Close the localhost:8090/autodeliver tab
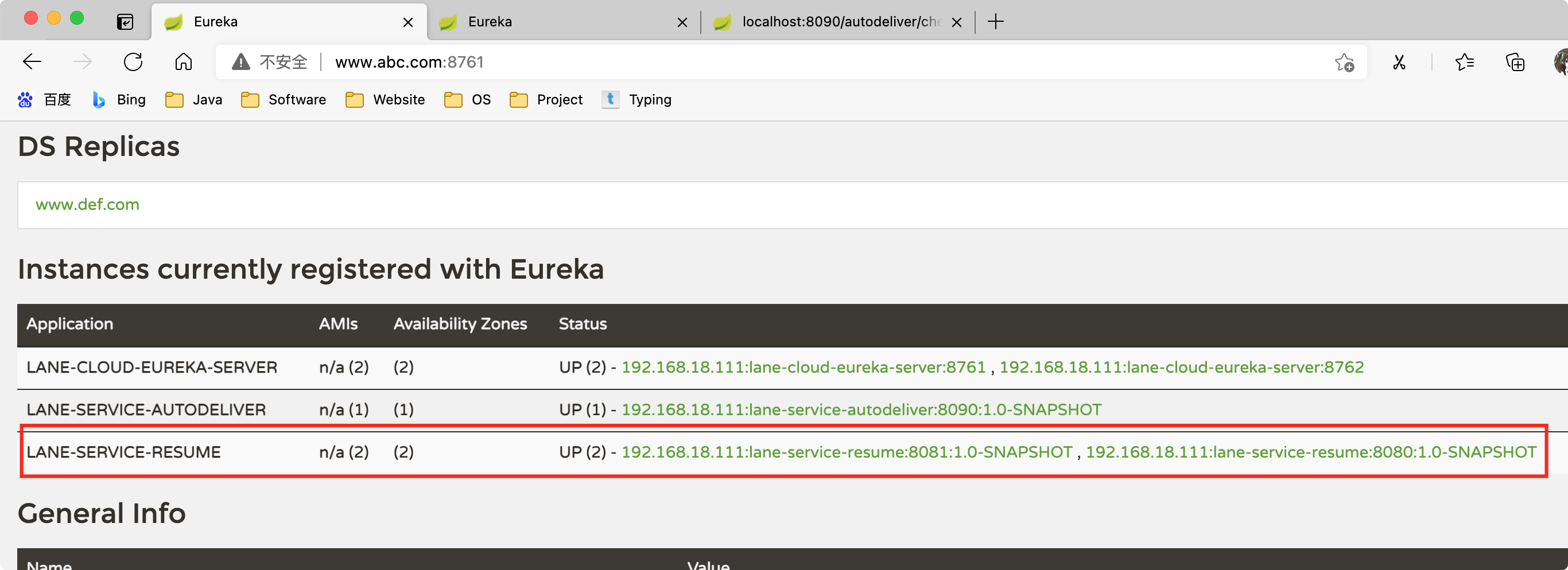The width and height of the screenshot is (1568, 570). tap(957, 22)
